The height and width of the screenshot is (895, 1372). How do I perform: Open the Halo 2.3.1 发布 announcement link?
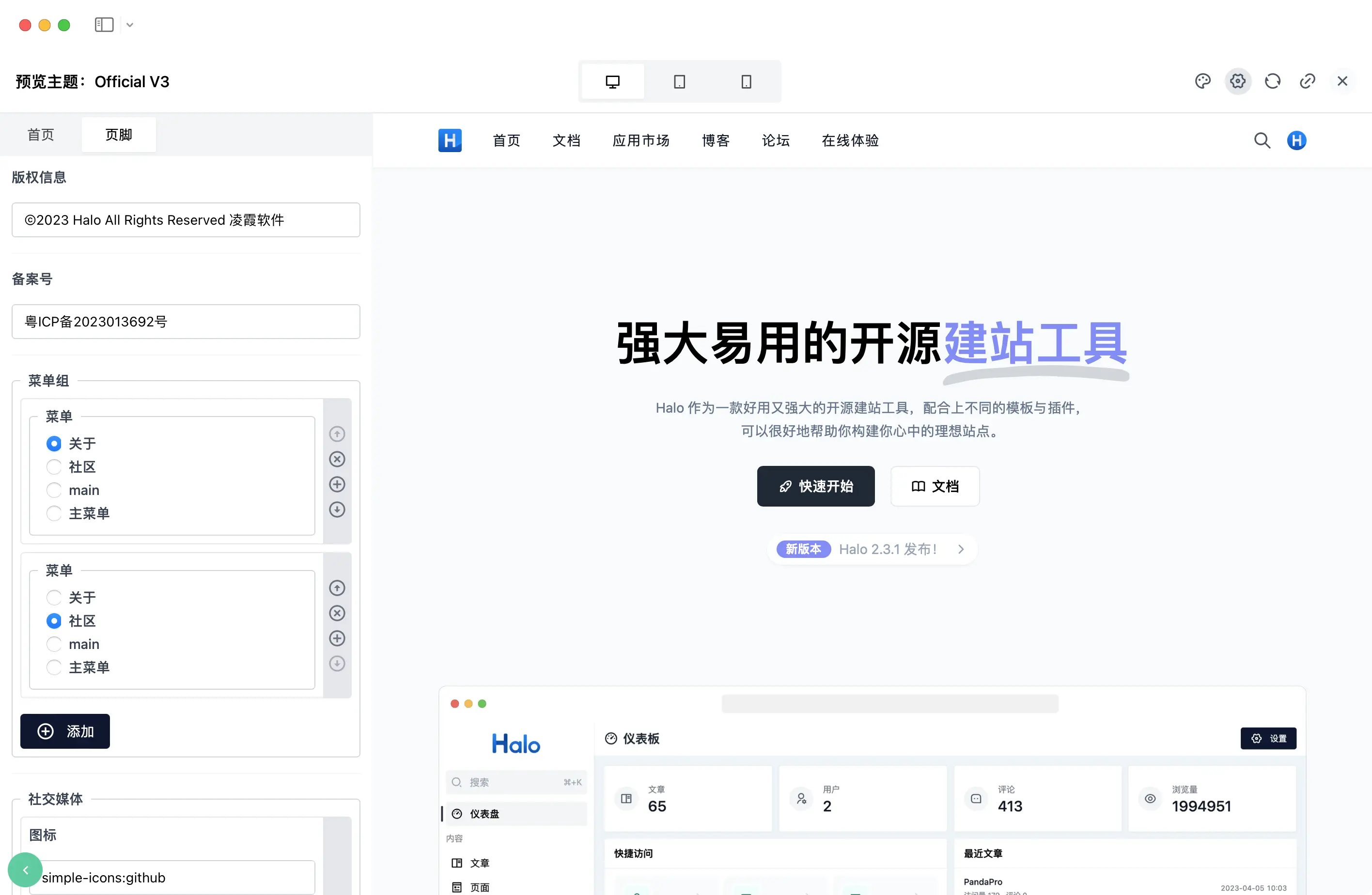coord(872,549)
